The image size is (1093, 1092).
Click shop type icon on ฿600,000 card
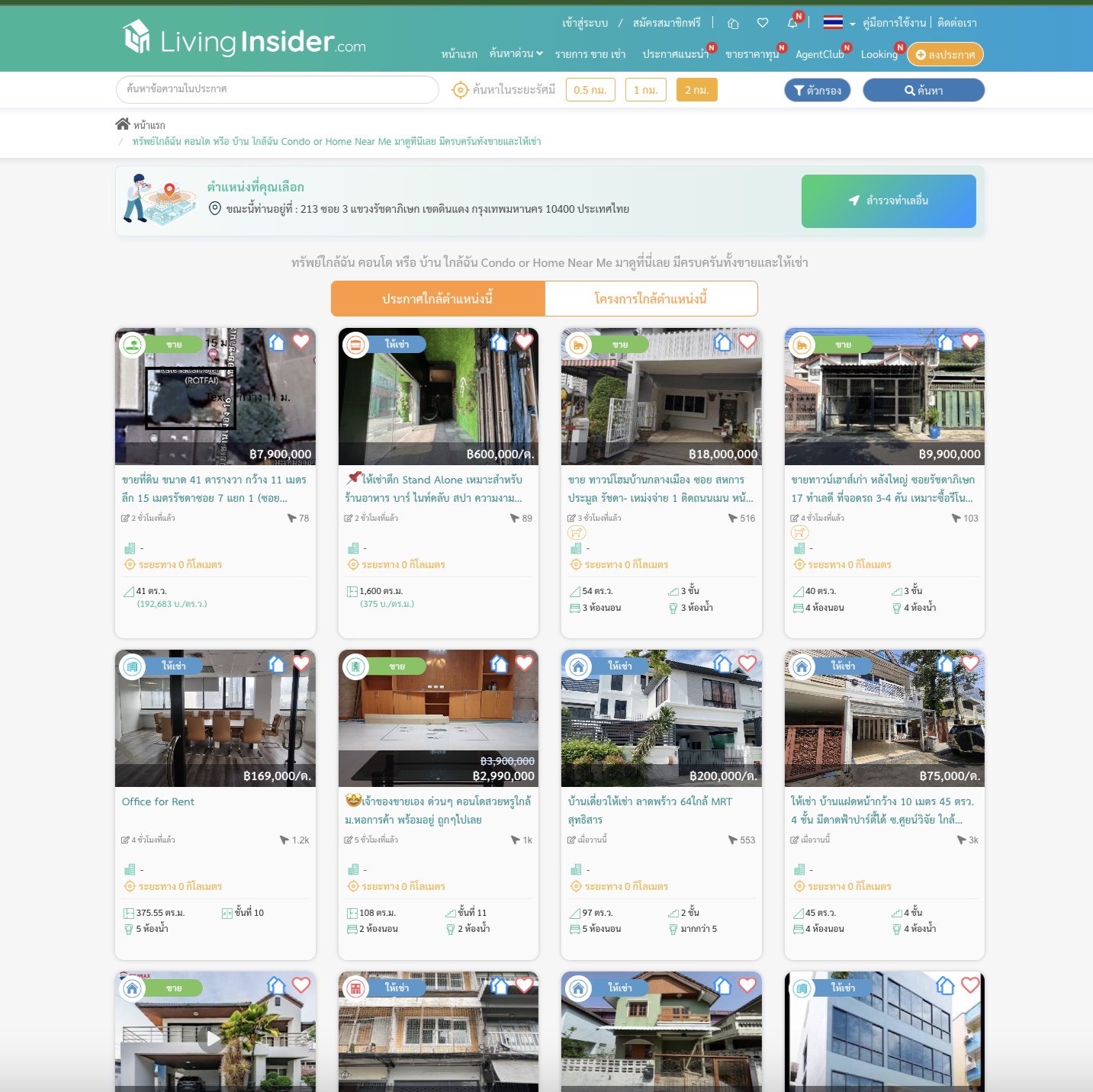pyautogui.click(x=355, y=345)
